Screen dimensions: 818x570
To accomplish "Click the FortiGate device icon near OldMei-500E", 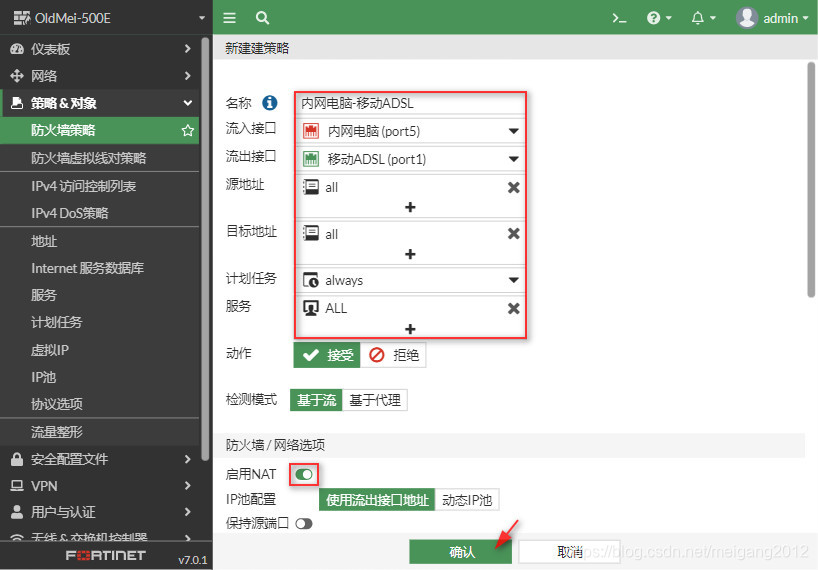I will click(21, 18).
